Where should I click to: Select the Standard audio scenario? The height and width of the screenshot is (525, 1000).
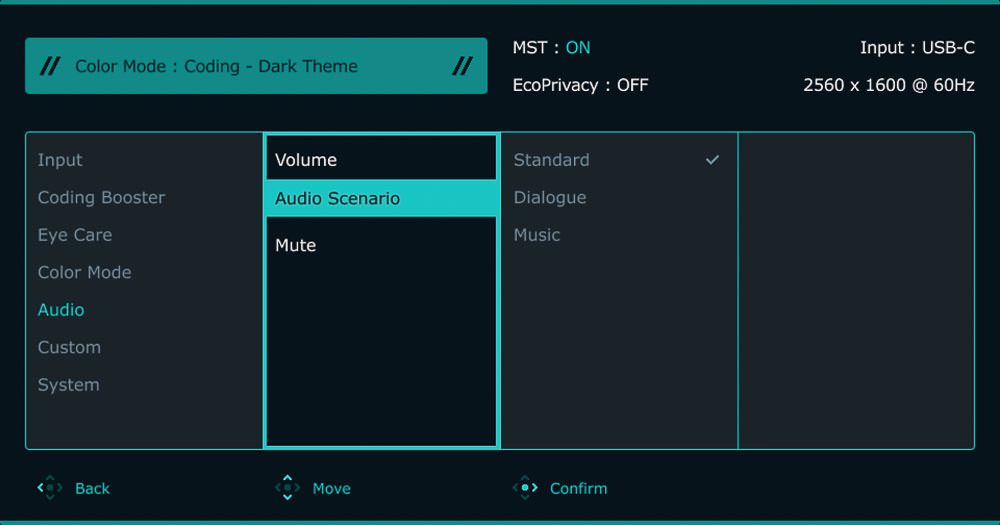click(x=552, y=160)
